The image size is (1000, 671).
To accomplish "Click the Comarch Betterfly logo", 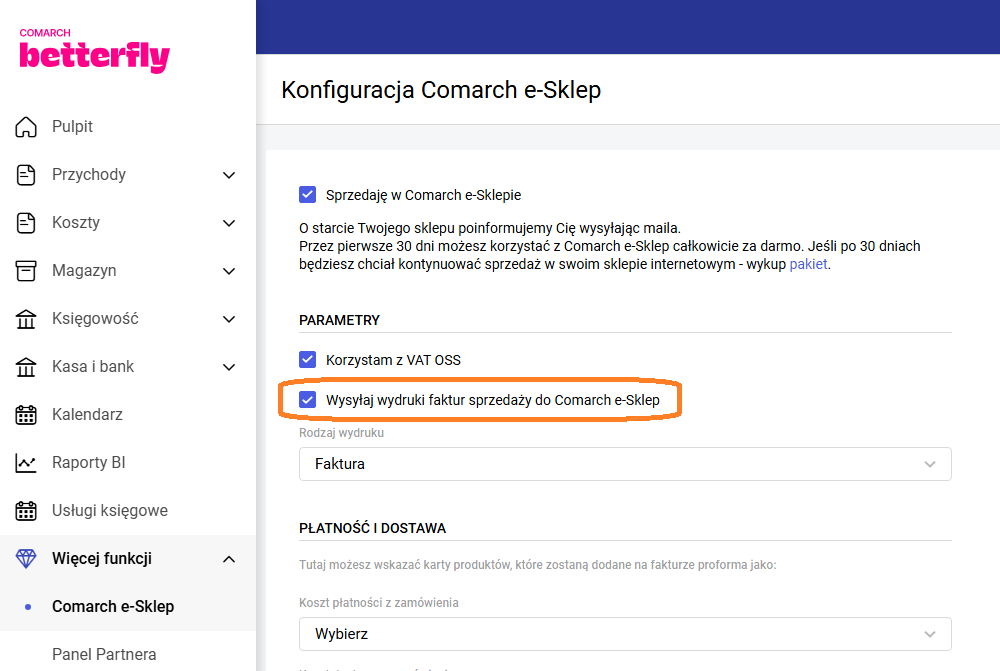I will click(x=94, y=51).
